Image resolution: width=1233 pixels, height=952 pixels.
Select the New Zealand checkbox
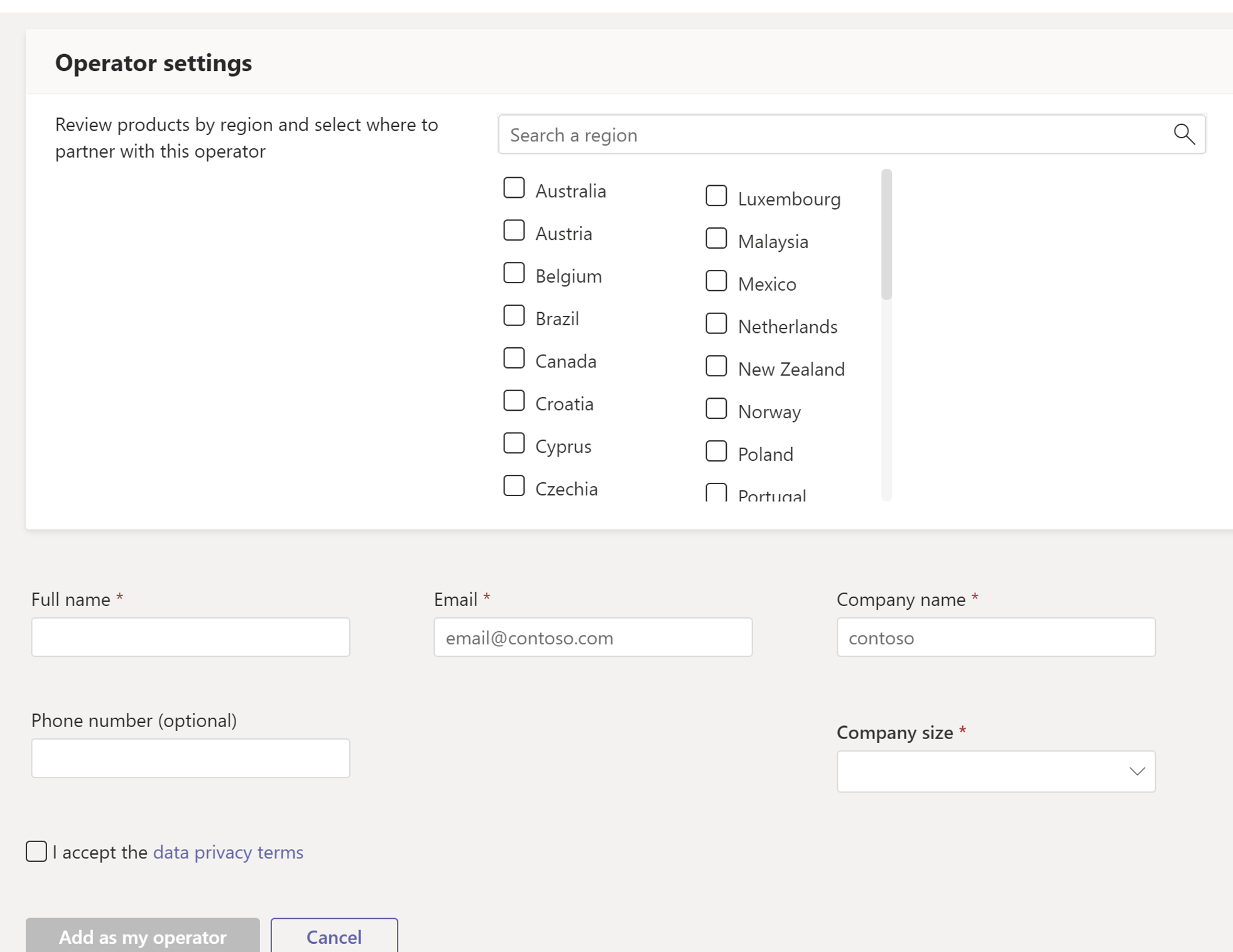click(716, 366)
